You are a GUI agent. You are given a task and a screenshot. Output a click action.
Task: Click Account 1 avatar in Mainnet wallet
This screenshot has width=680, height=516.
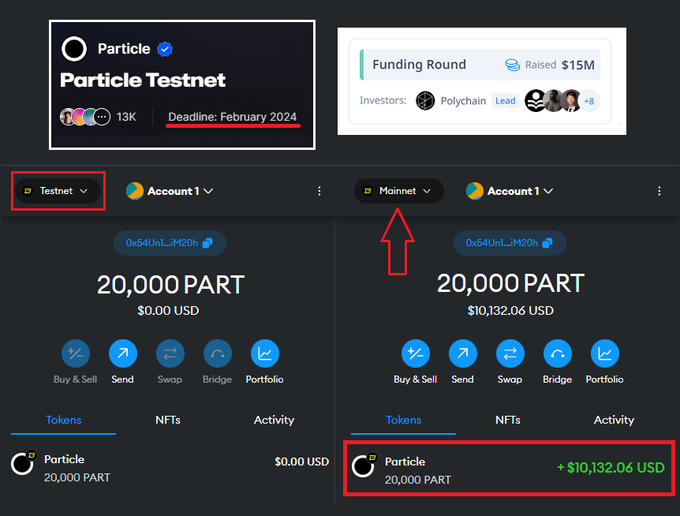(x=474, y=191)
